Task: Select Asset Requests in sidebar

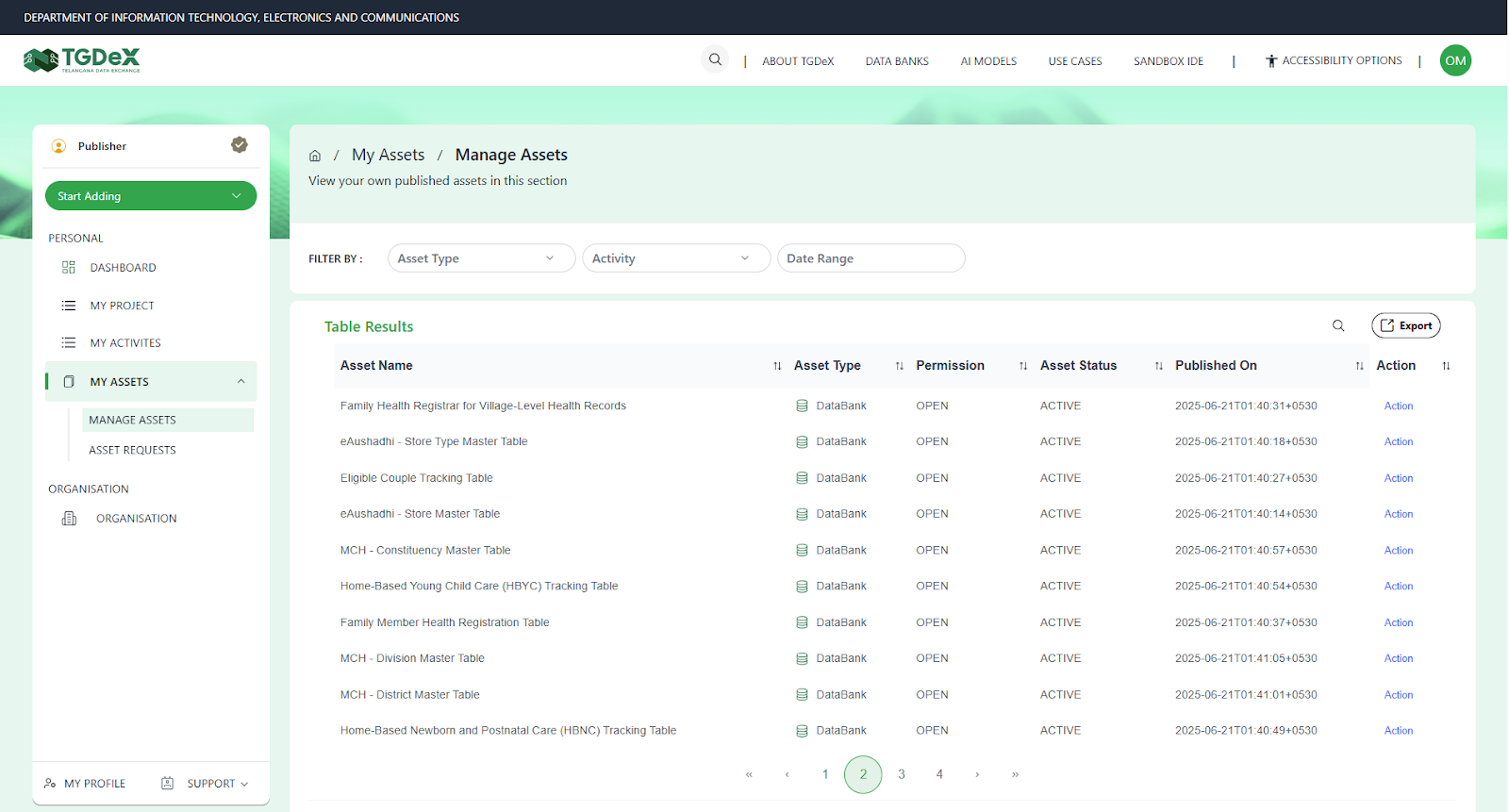Action: [132, 451]
